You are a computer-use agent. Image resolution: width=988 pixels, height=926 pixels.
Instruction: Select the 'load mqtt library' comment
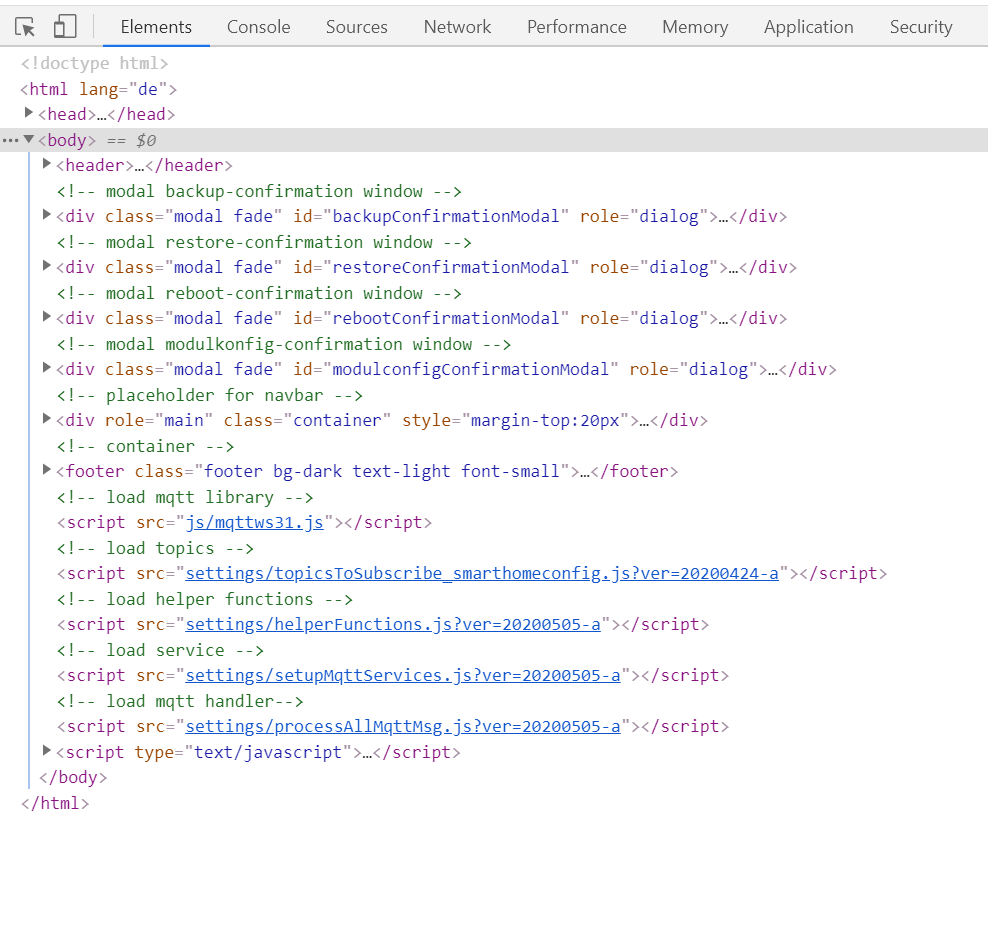185,498
